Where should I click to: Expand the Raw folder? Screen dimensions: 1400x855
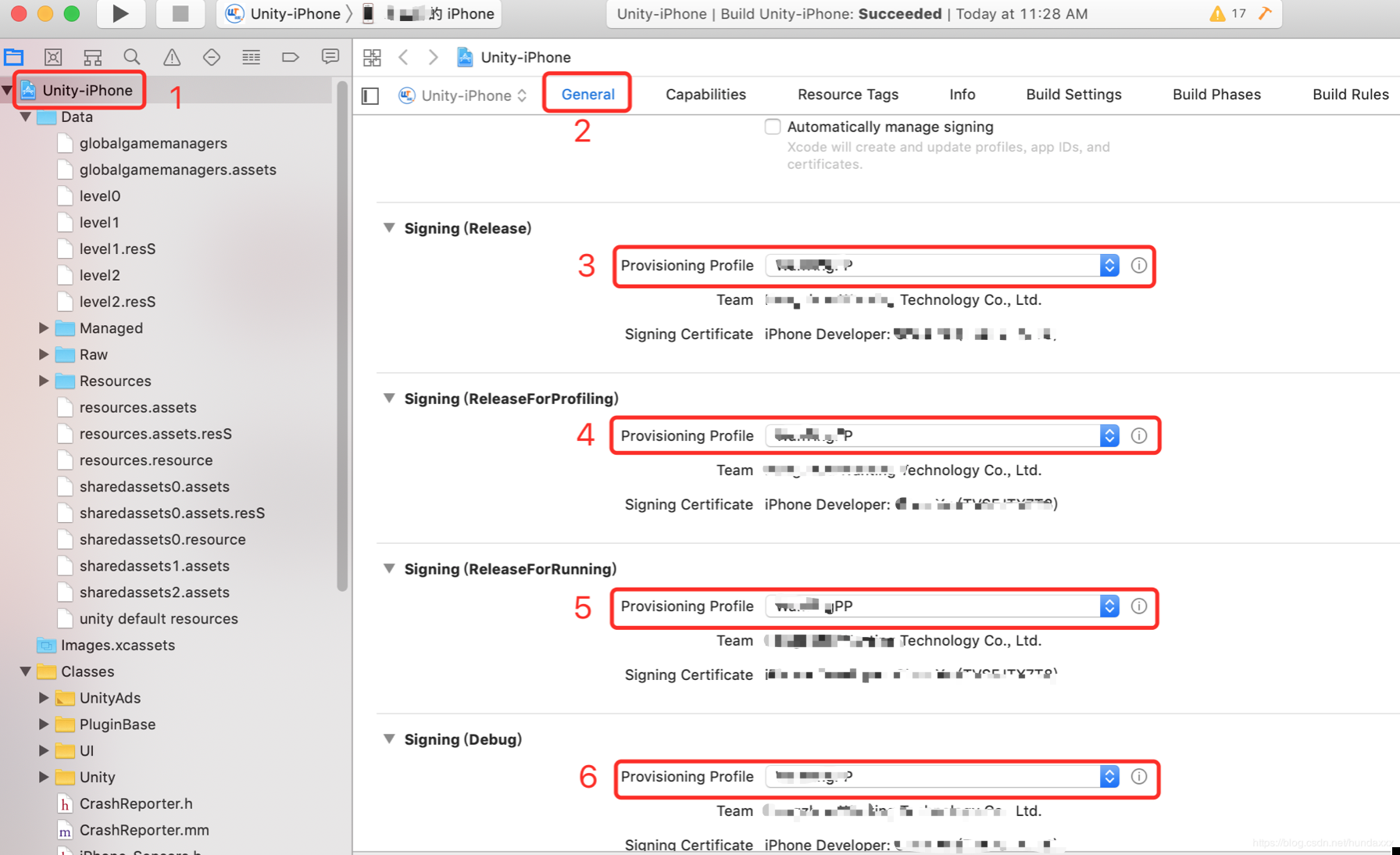click(x=45, y=355)
